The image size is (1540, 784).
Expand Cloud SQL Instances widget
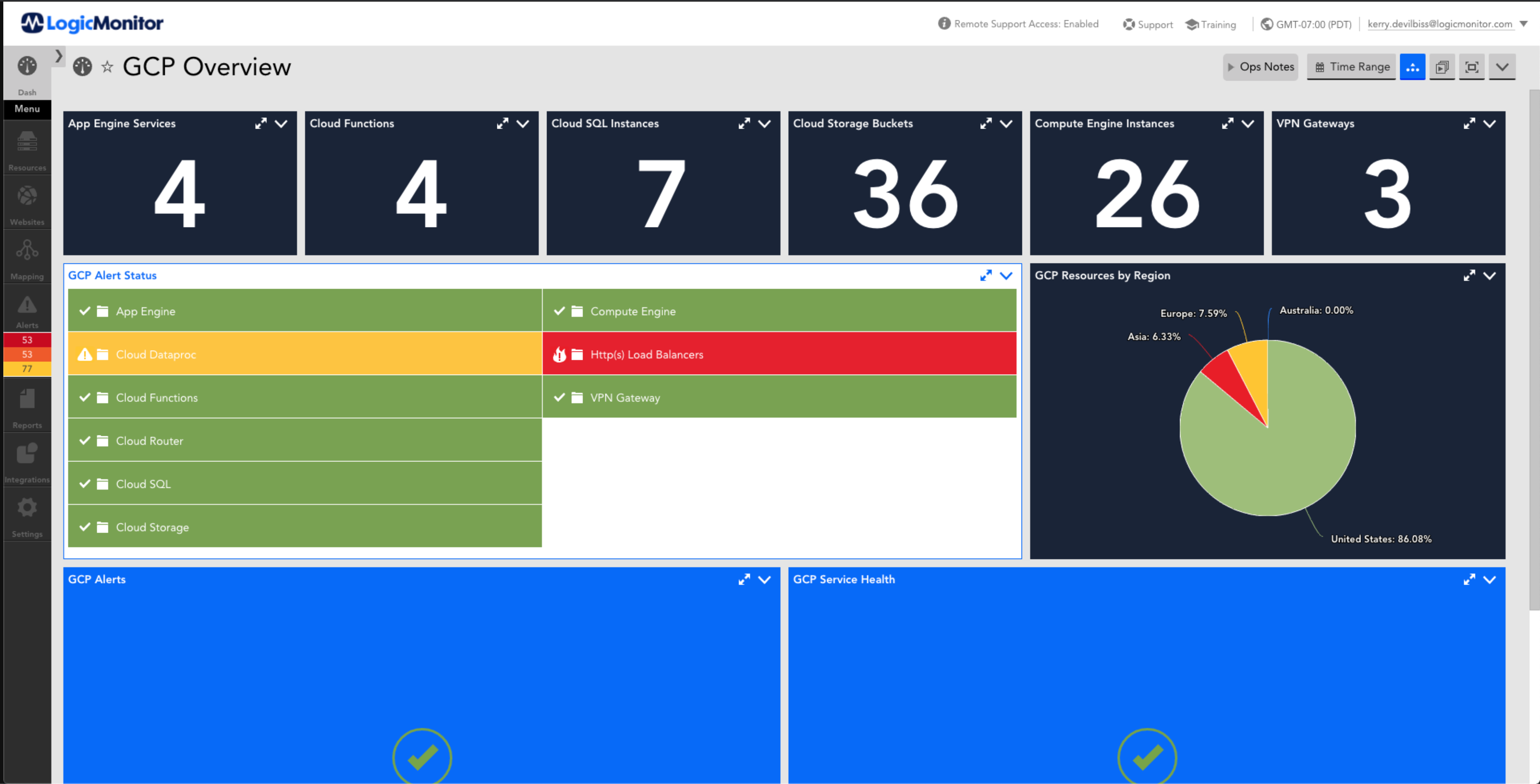coord(744,123)
